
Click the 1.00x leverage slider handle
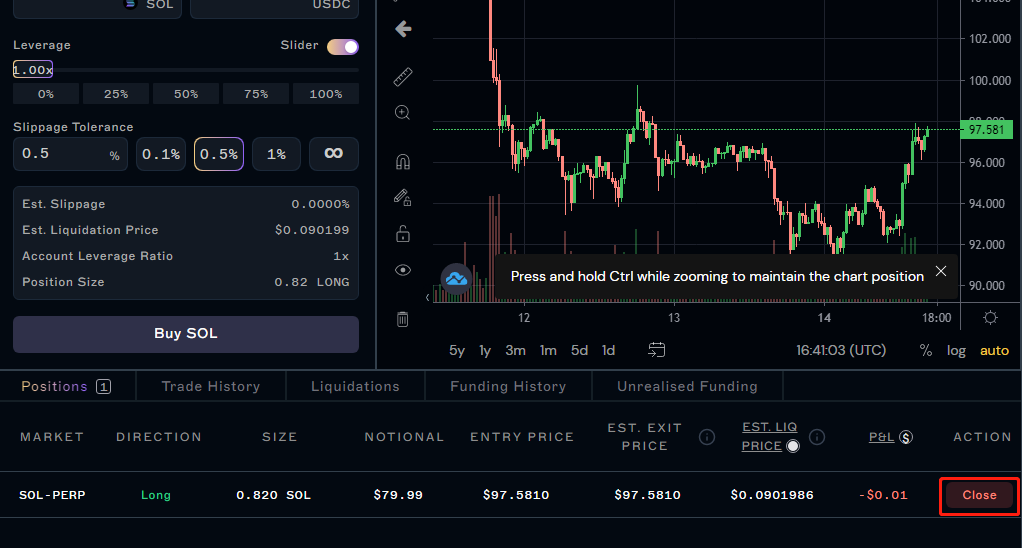33,70
